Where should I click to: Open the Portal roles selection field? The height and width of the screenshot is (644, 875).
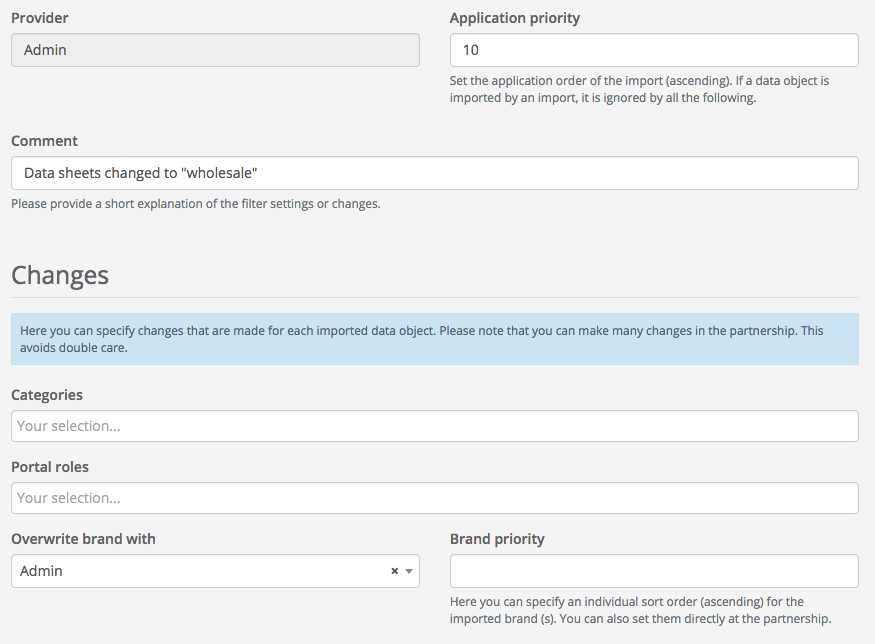[434, 498]
